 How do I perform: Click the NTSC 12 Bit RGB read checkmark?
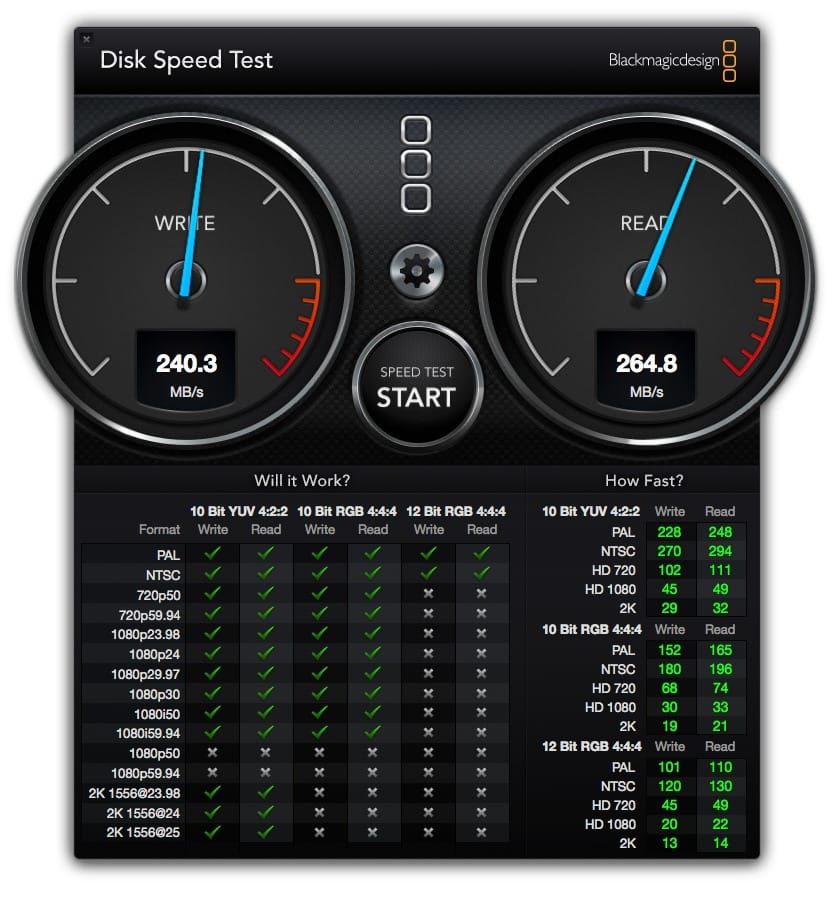pos(481,573)
